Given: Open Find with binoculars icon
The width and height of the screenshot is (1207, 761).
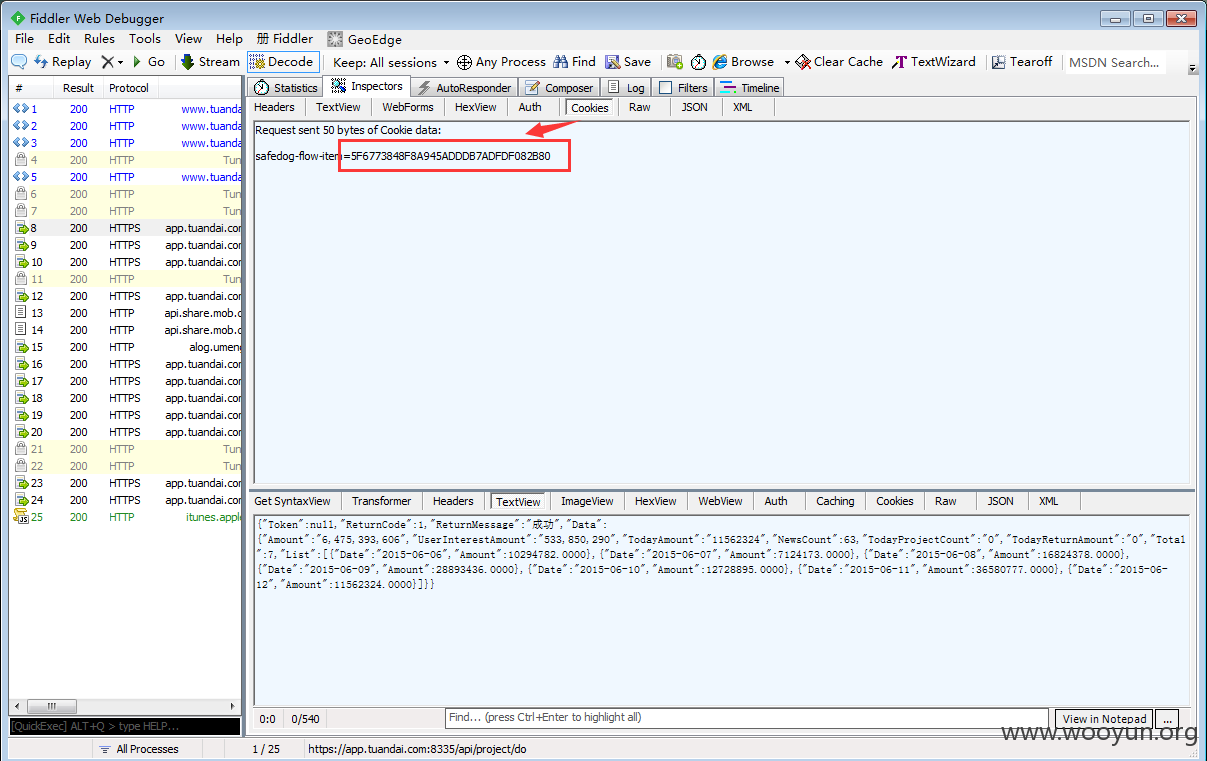Looking at the screenshot, I should click(x=574, y=62).
